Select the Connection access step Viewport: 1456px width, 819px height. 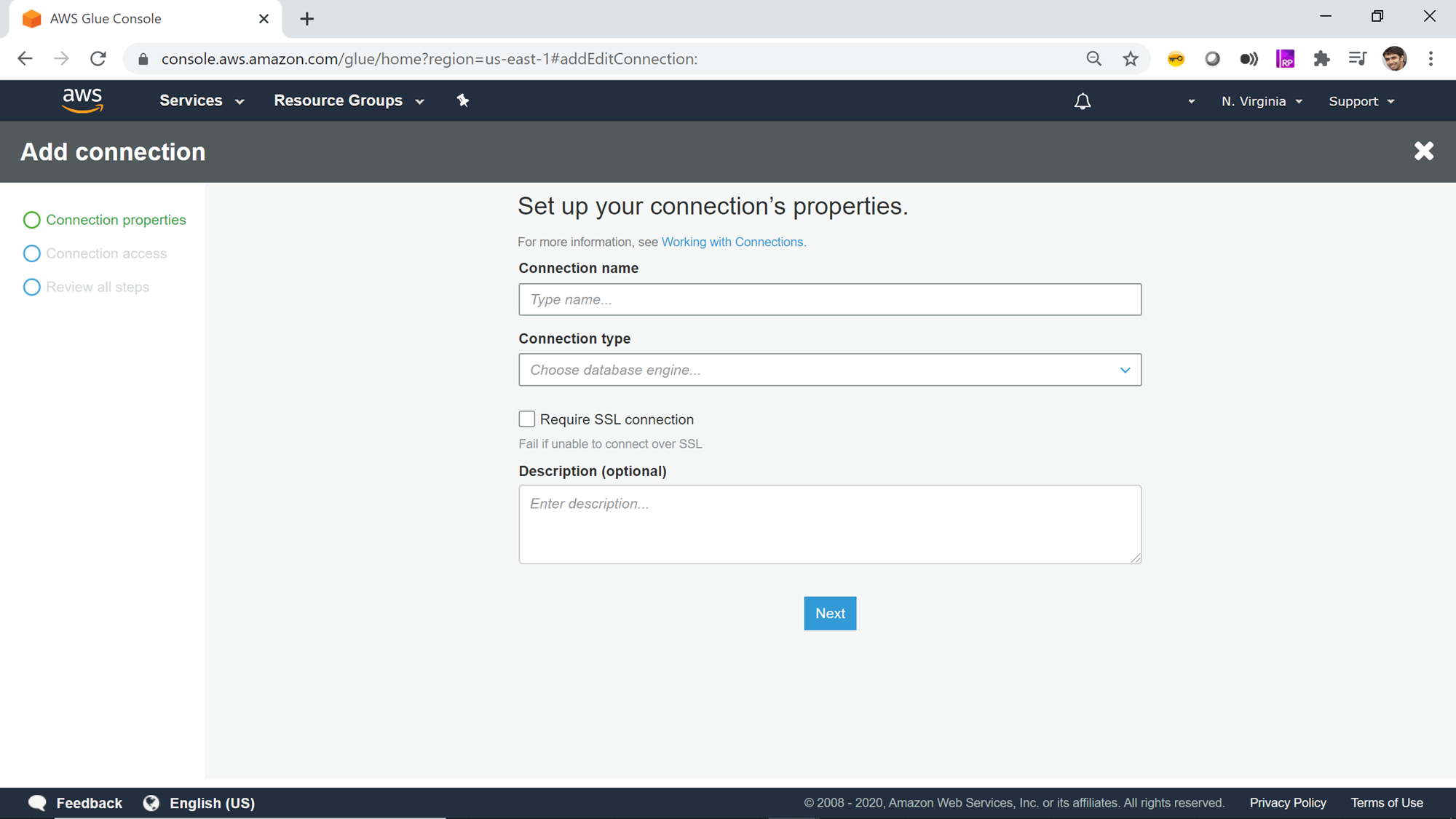pyautogui.click(x=106, y=253)
